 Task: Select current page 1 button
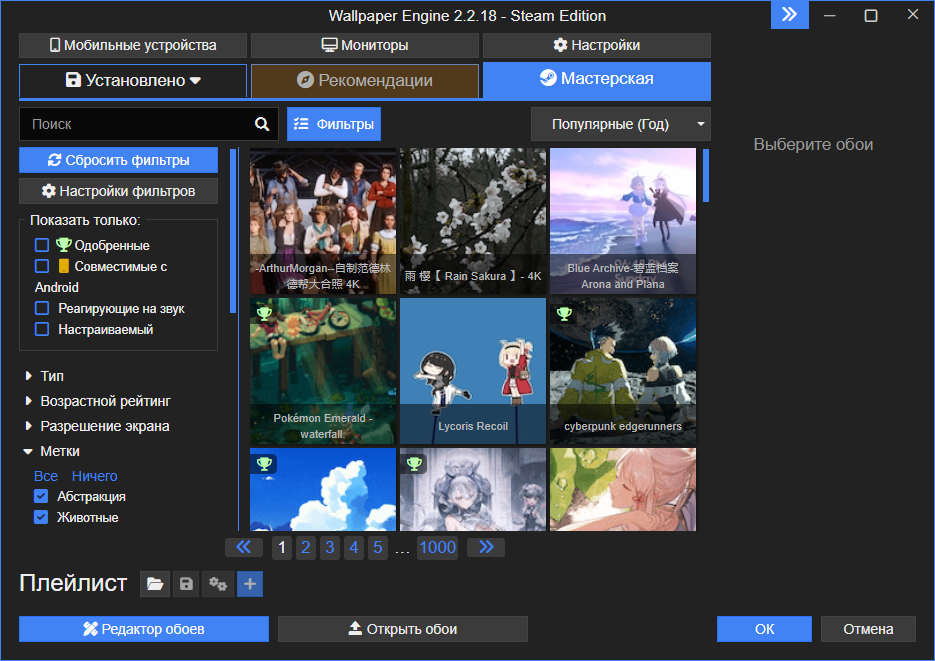click(x=282, y=547)
